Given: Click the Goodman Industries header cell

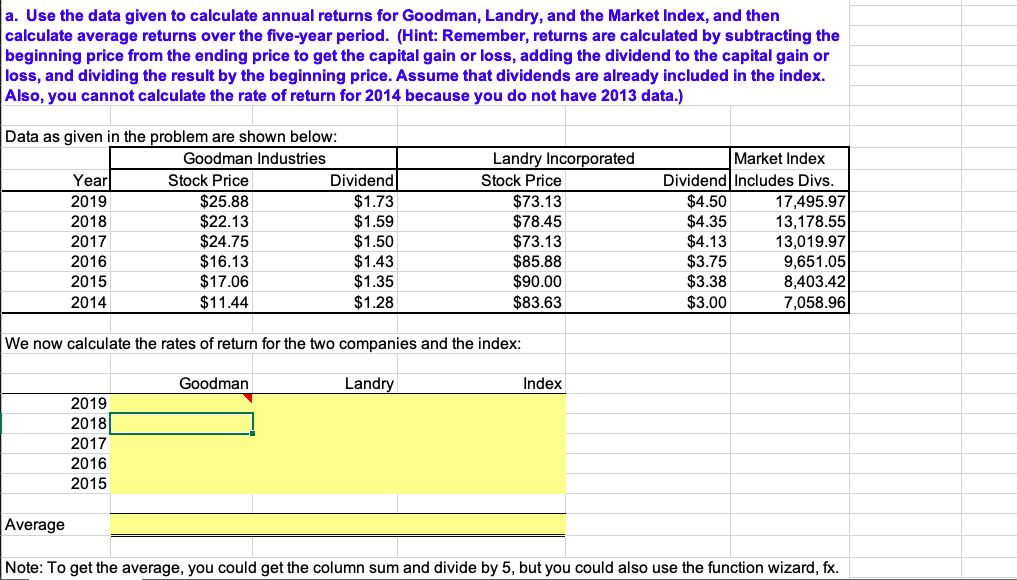Looking at the screenshot, I should coord(254,158).
